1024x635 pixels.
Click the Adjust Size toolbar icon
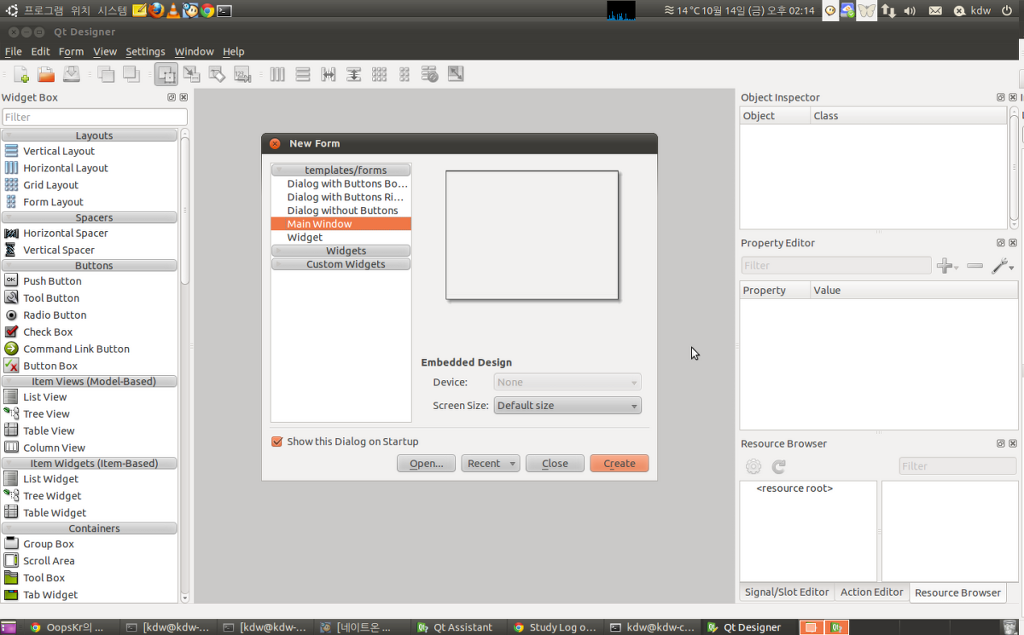456,74
